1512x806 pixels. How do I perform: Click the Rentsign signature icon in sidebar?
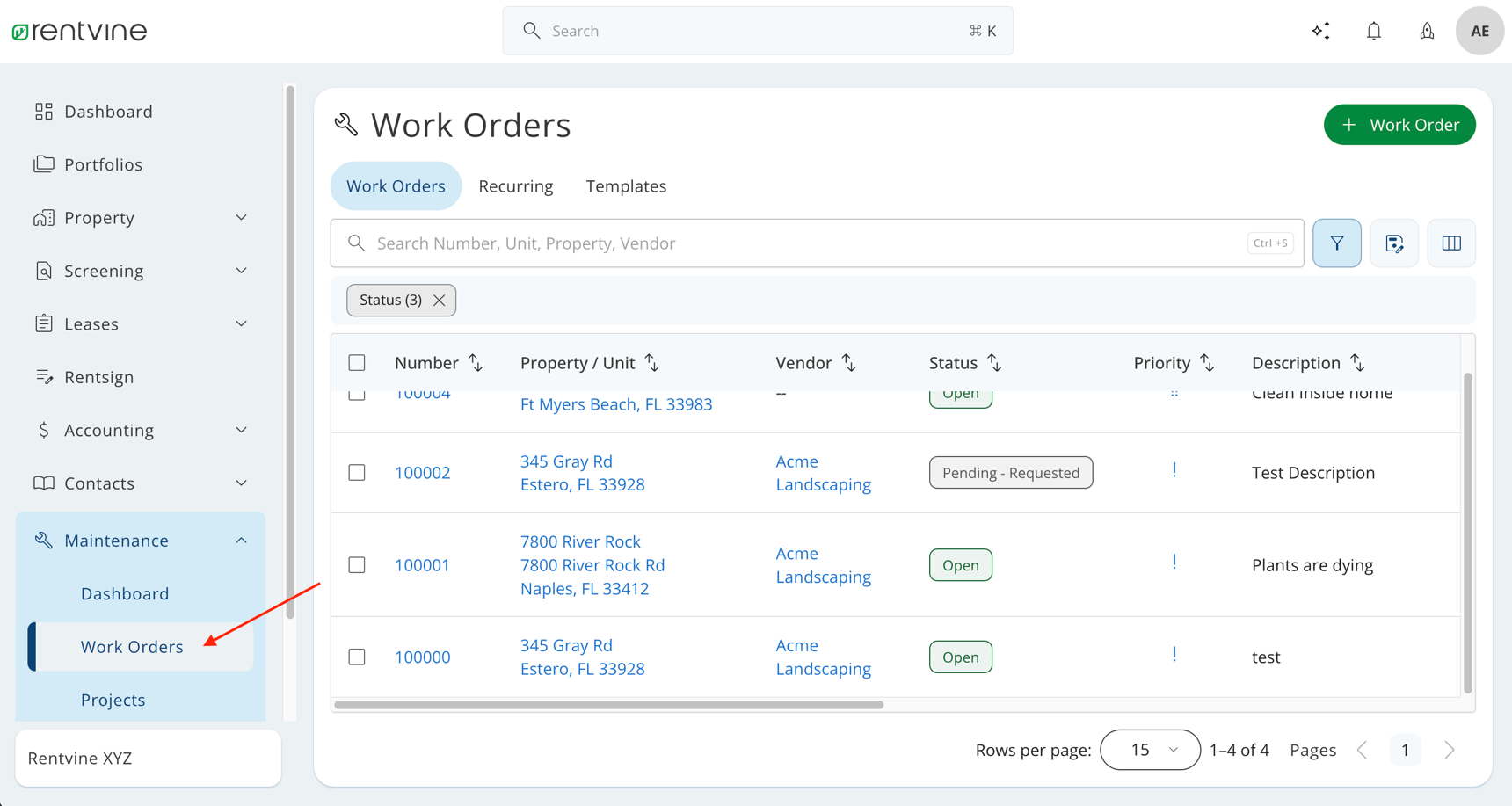[44, 376]
